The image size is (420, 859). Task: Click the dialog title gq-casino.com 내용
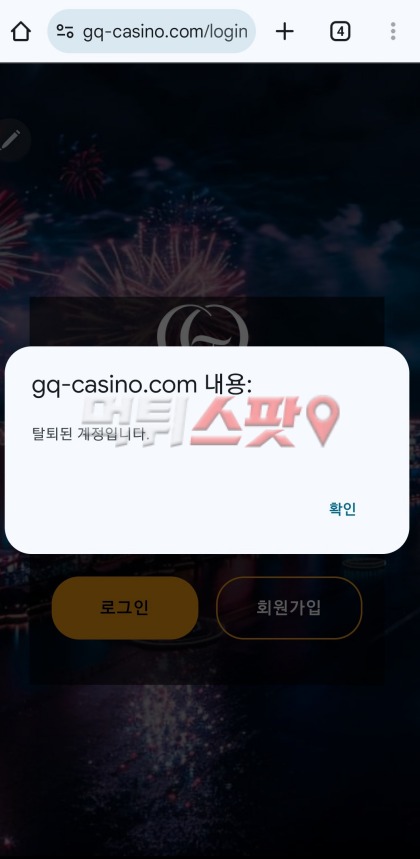click(142, 385)
